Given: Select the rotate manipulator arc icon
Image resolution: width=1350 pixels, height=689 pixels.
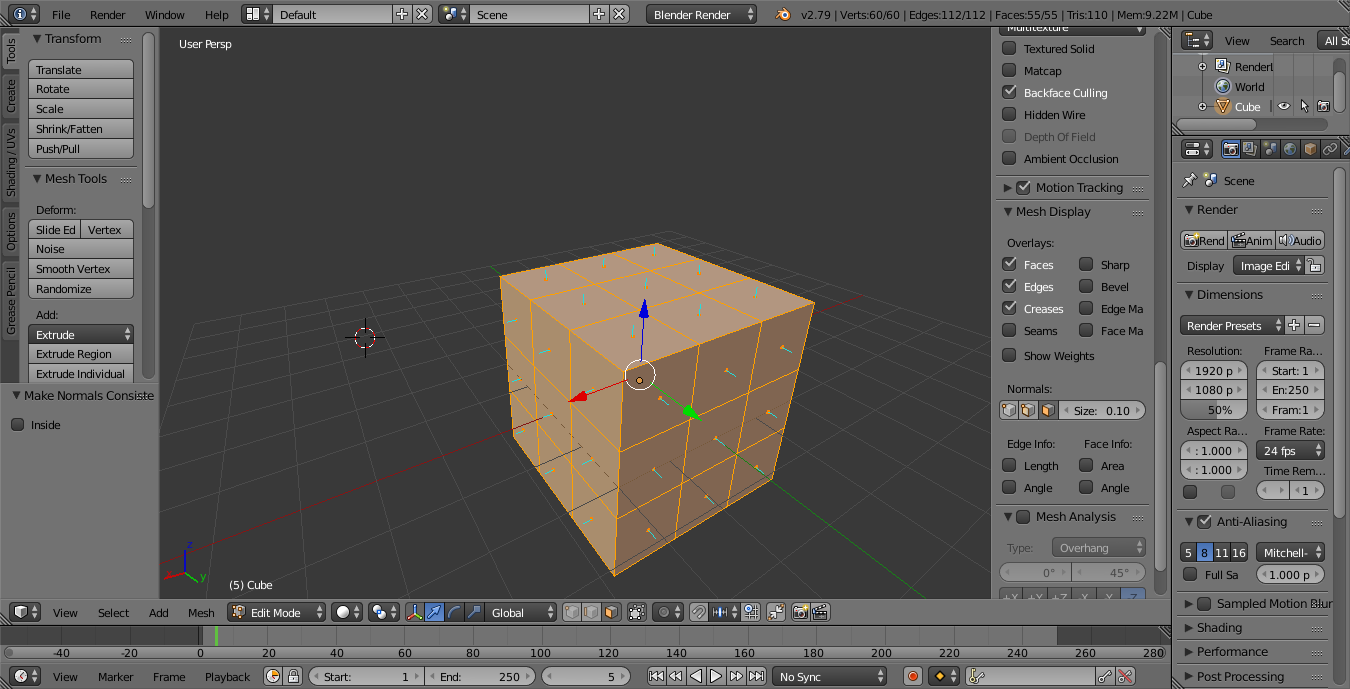Looking at the screenshot, I should (454, 612).
